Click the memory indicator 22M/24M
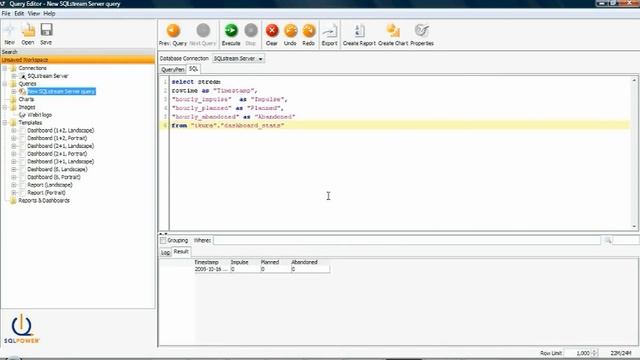 [620, 353]
